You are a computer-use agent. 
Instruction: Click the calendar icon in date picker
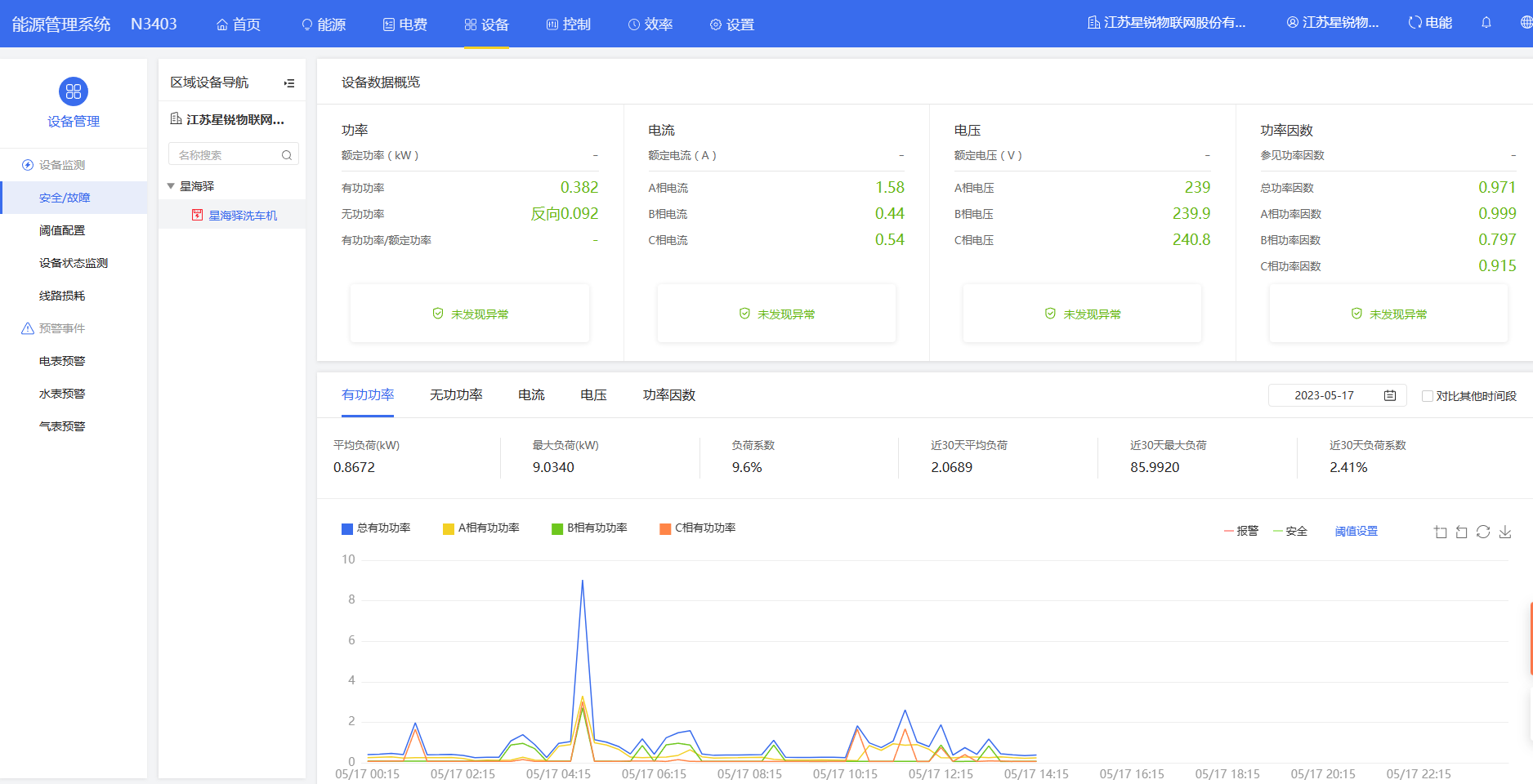point(1390,395)
